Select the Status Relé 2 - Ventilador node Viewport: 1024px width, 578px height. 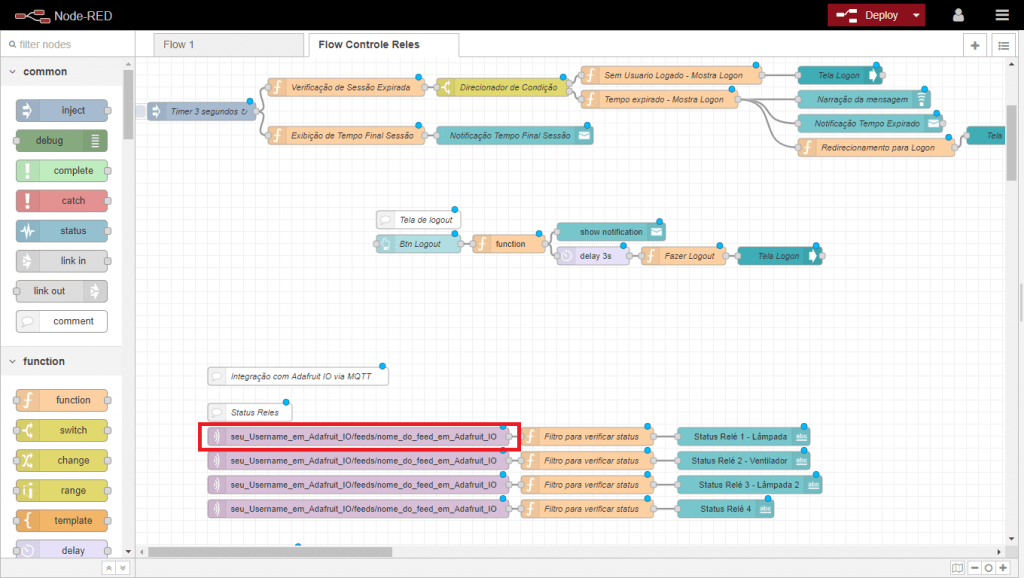coord(743,460)
